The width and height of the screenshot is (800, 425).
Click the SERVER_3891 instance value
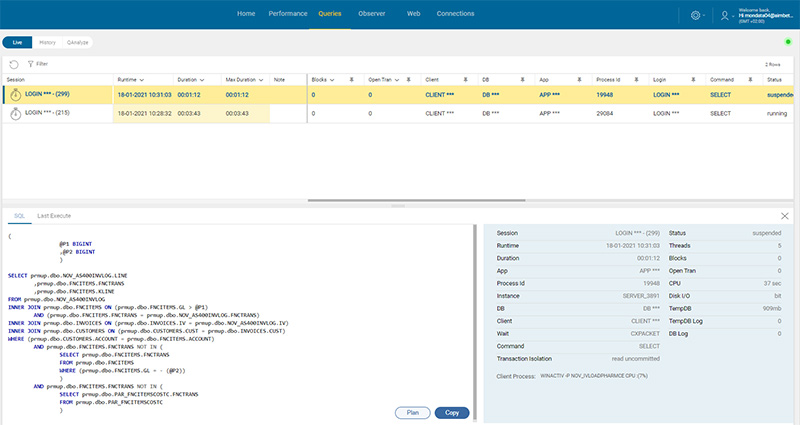(x=641, y=296)
